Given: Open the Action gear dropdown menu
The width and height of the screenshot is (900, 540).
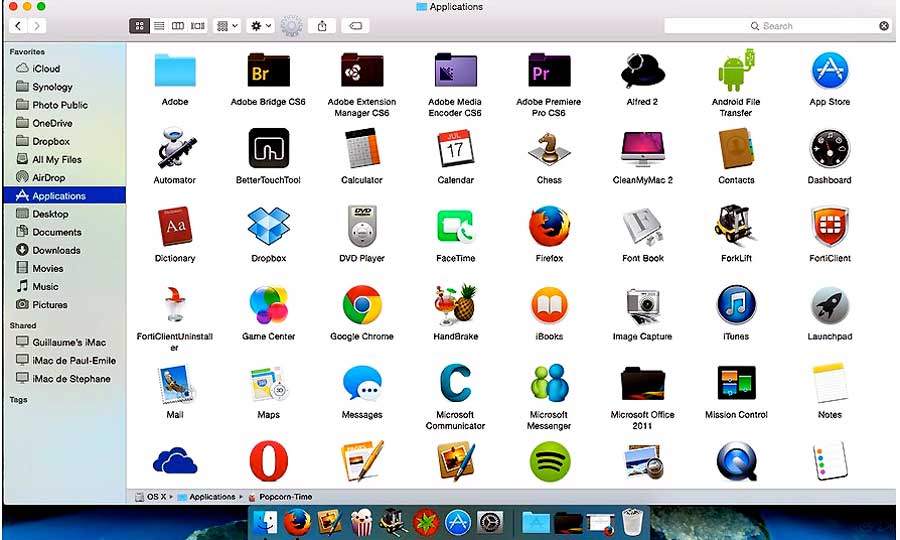Looking at the screenshot, I should 261,26.
